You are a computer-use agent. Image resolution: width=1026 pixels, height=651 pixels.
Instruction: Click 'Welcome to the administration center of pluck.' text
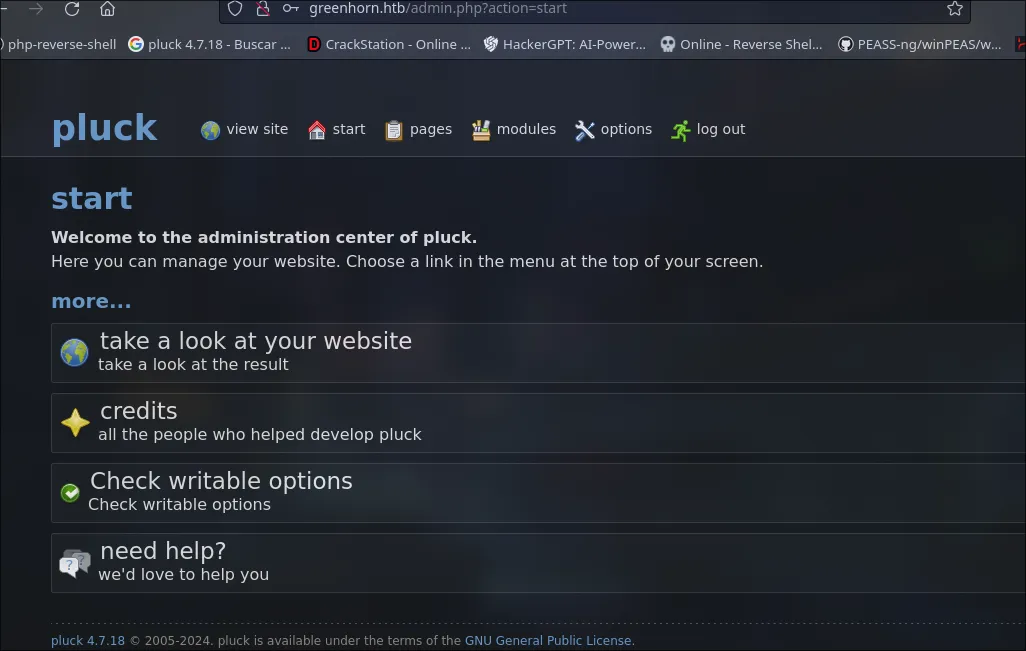[x=264, y=238]
